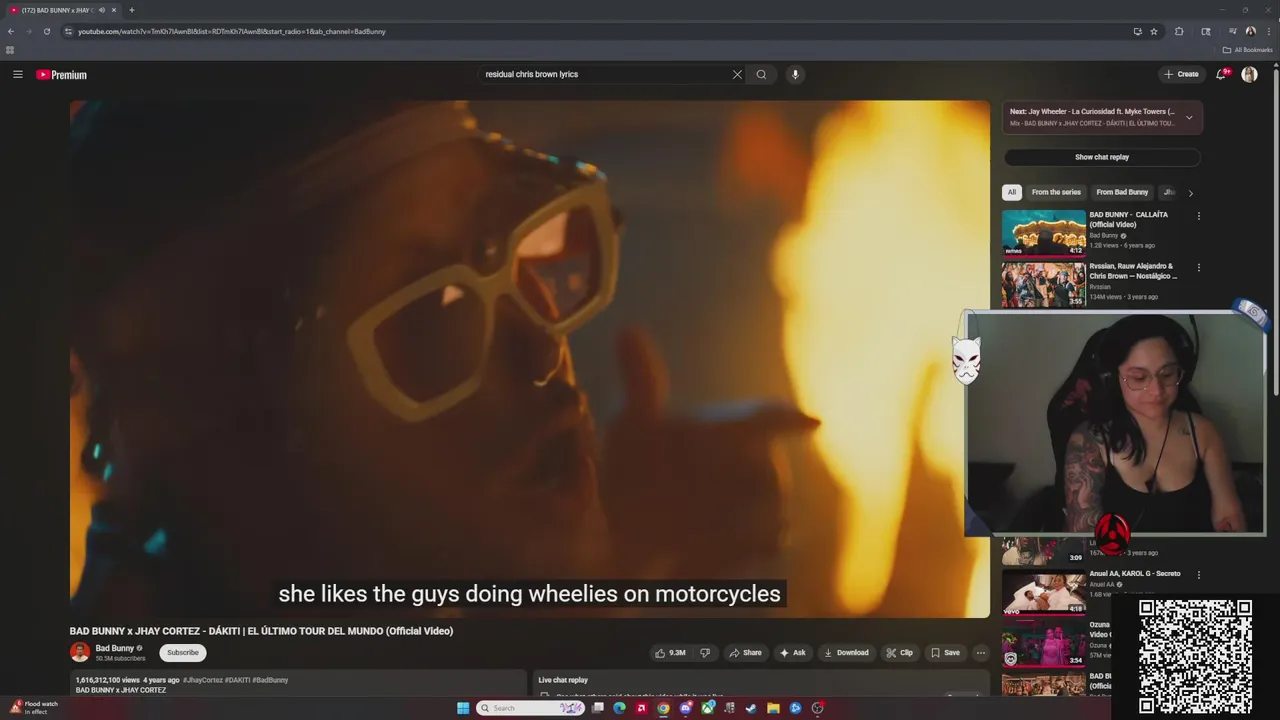
Task: Select From Bad Bunny chip
Action: point(1122,192)
